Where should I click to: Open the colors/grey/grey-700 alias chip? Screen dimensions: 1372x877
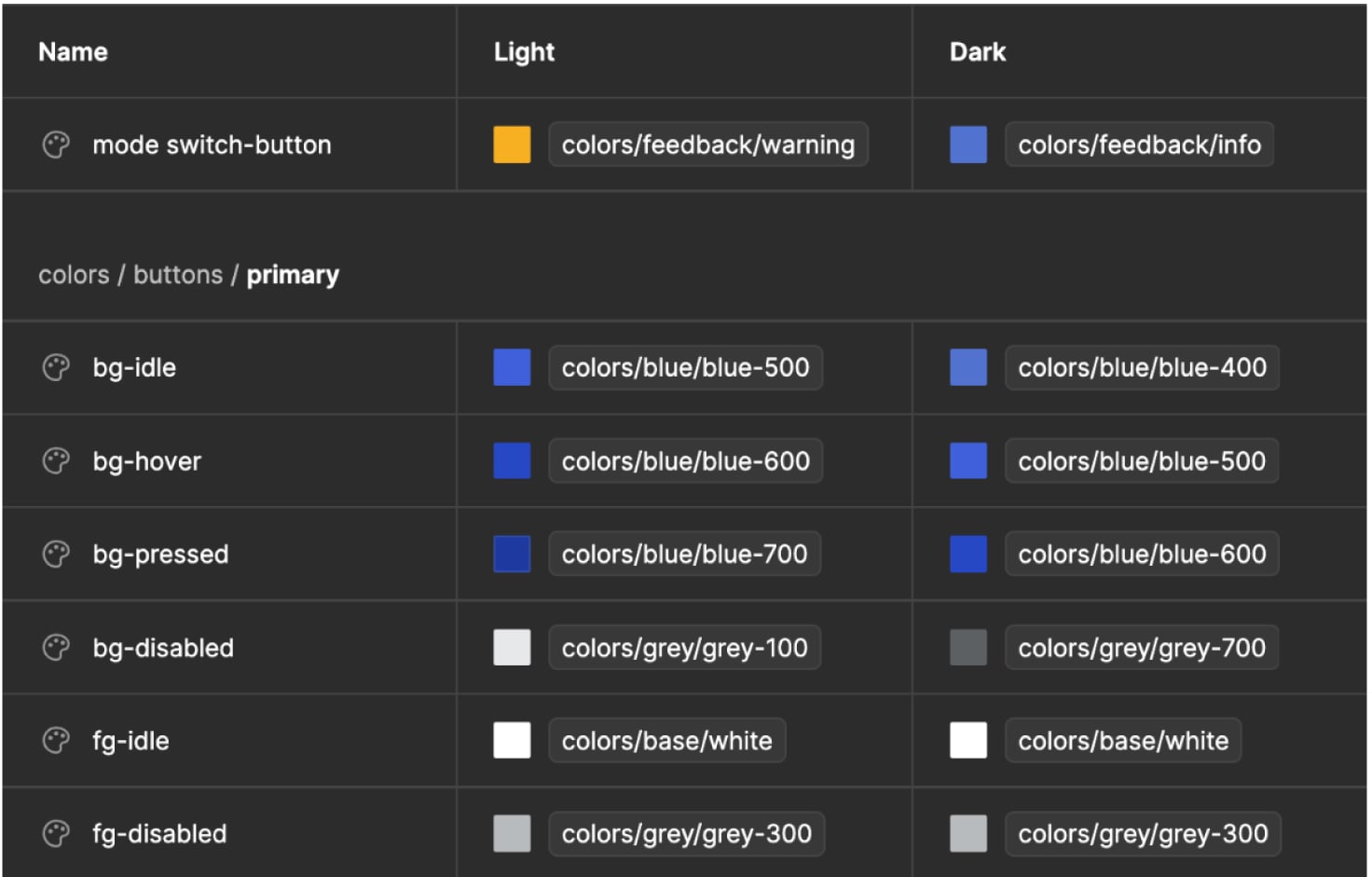click(x=1141, y=648)
